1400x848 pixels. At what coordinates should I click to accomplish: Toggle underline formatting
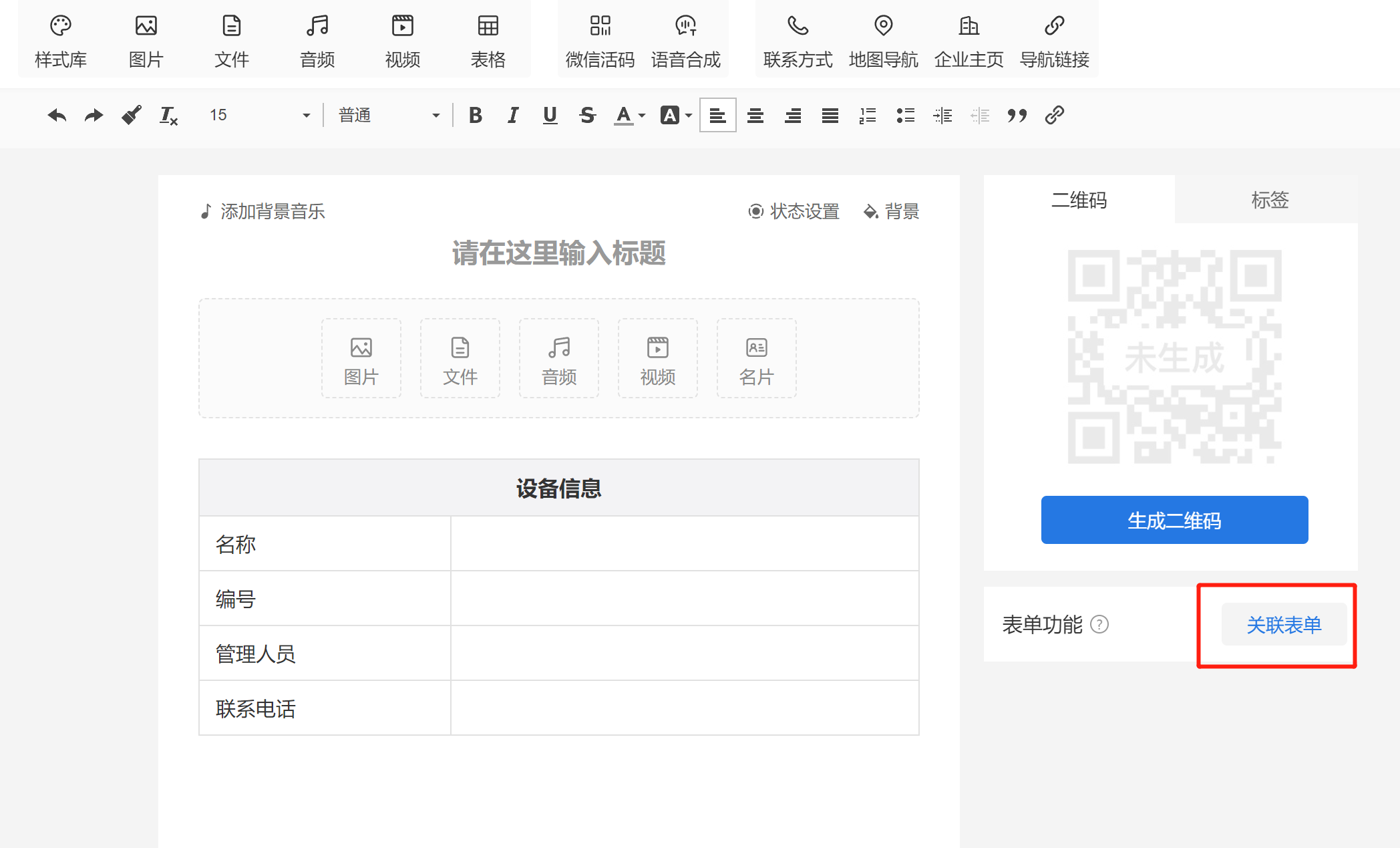(x=550, y=116)
